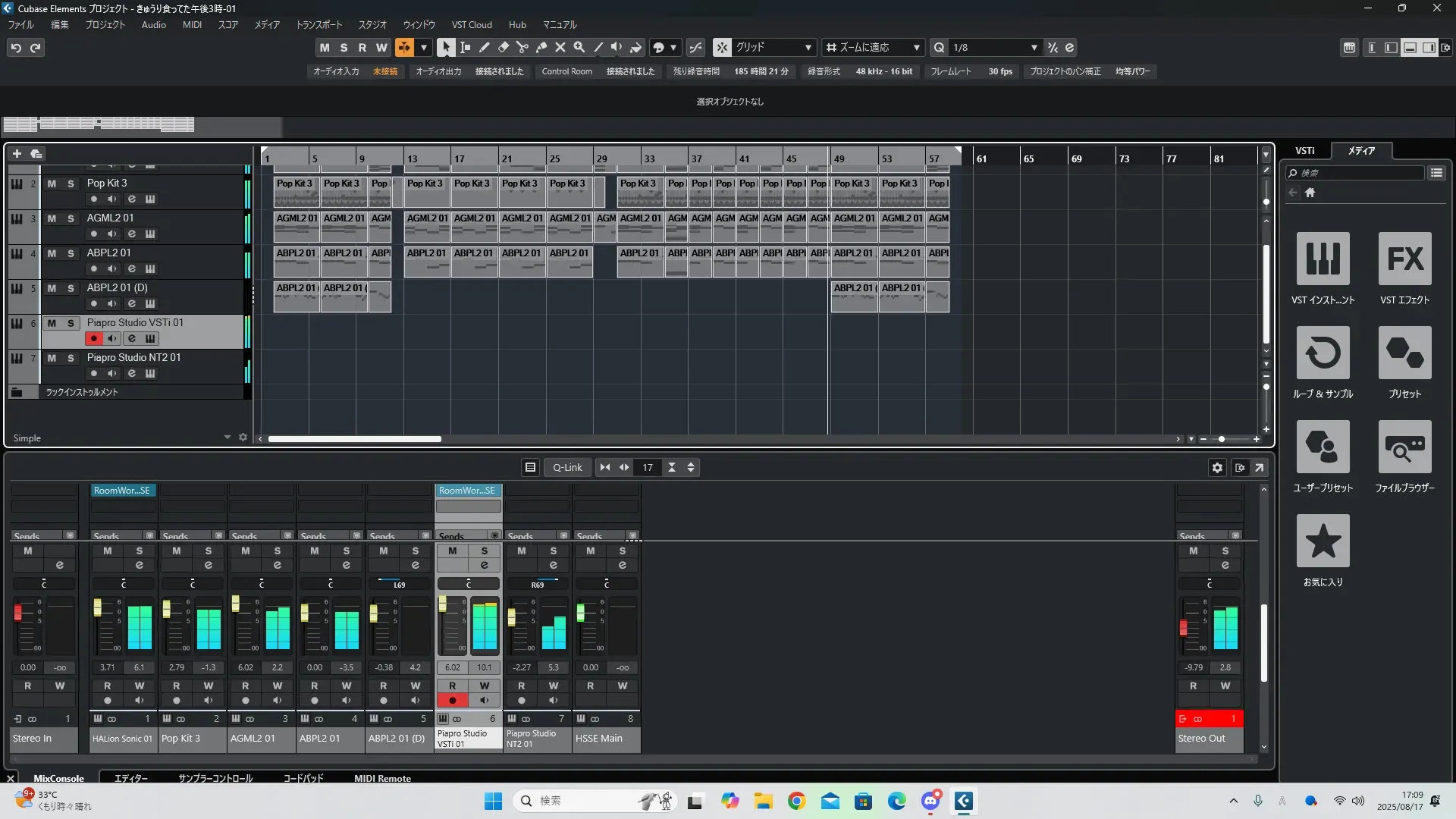Select the Draw pencil tool
The image size is (1456, 819).
point(484,47)
